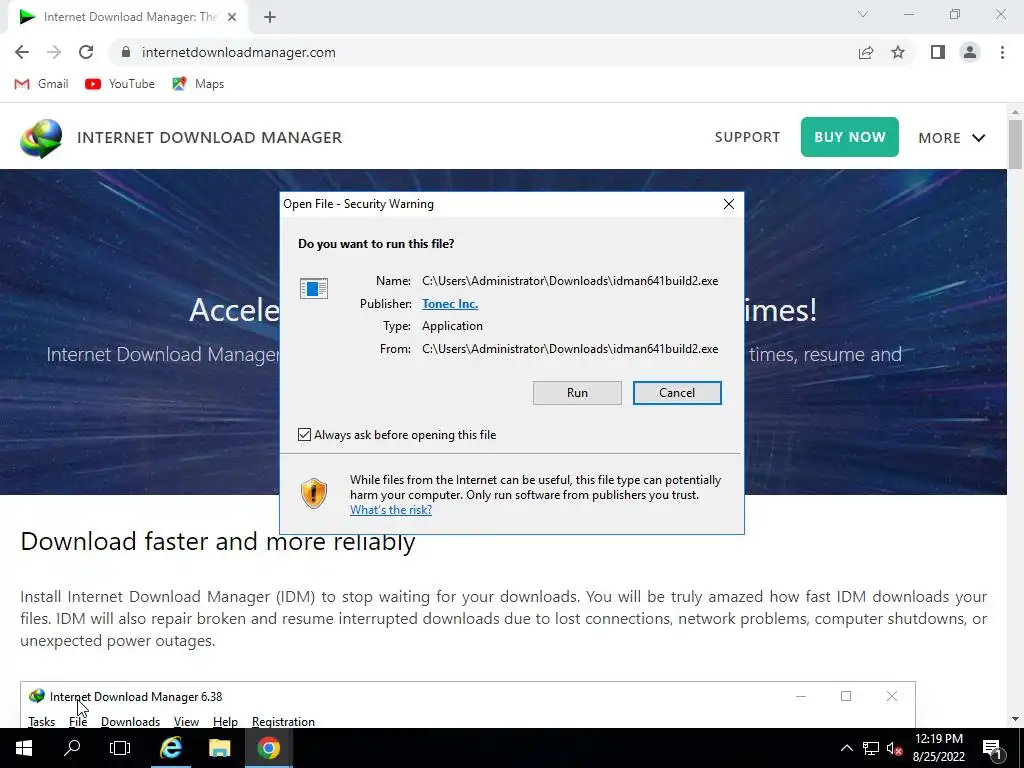Click the Tasks menu in IDM screenshot
Image resolution: width=1024 pixels, height=768 pixels.
point(41,722)
